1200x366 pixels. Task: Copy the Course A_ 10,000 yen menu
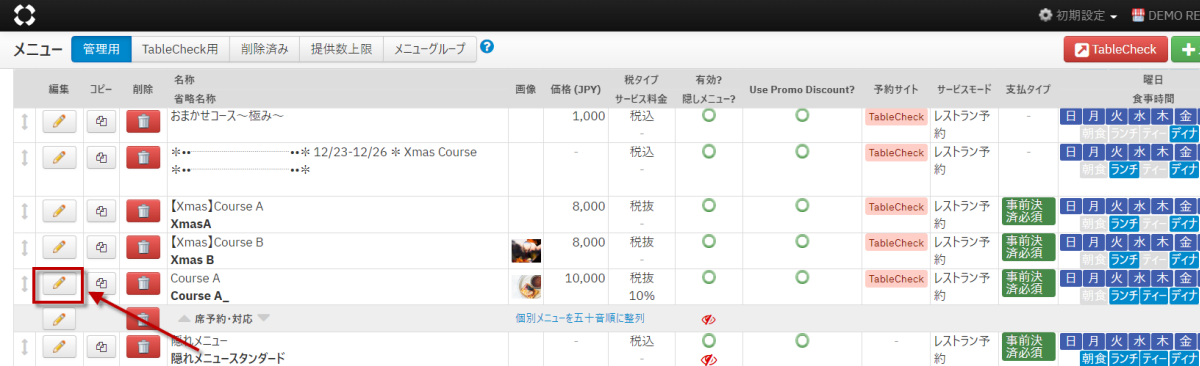101,283
